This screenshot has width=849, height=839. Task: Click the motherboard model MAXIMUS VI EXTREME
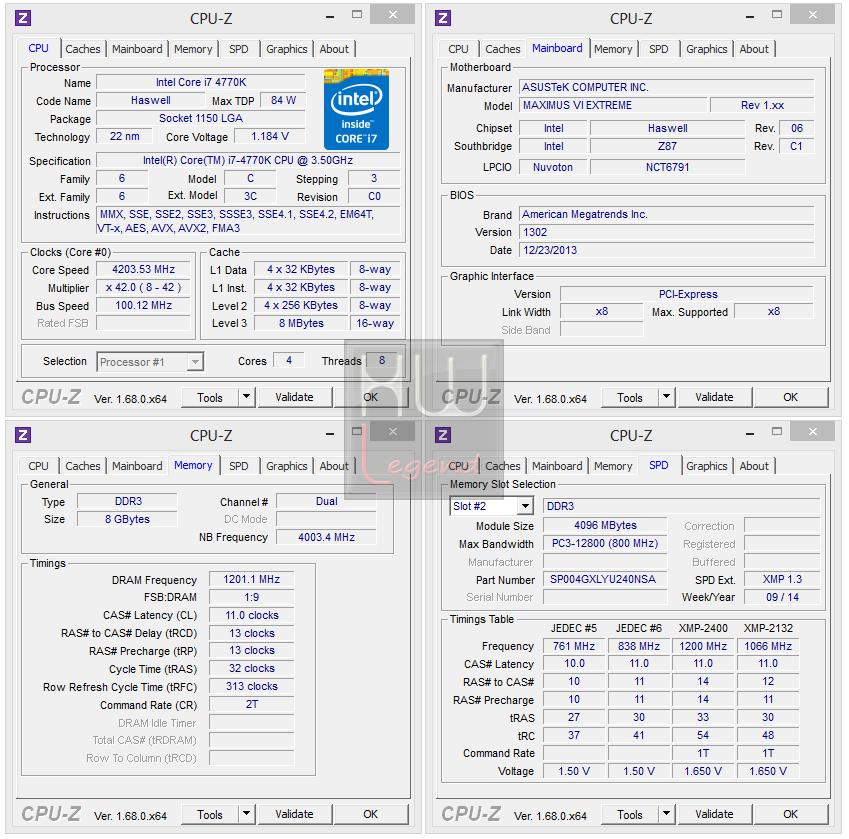click(x=613, y=105)
